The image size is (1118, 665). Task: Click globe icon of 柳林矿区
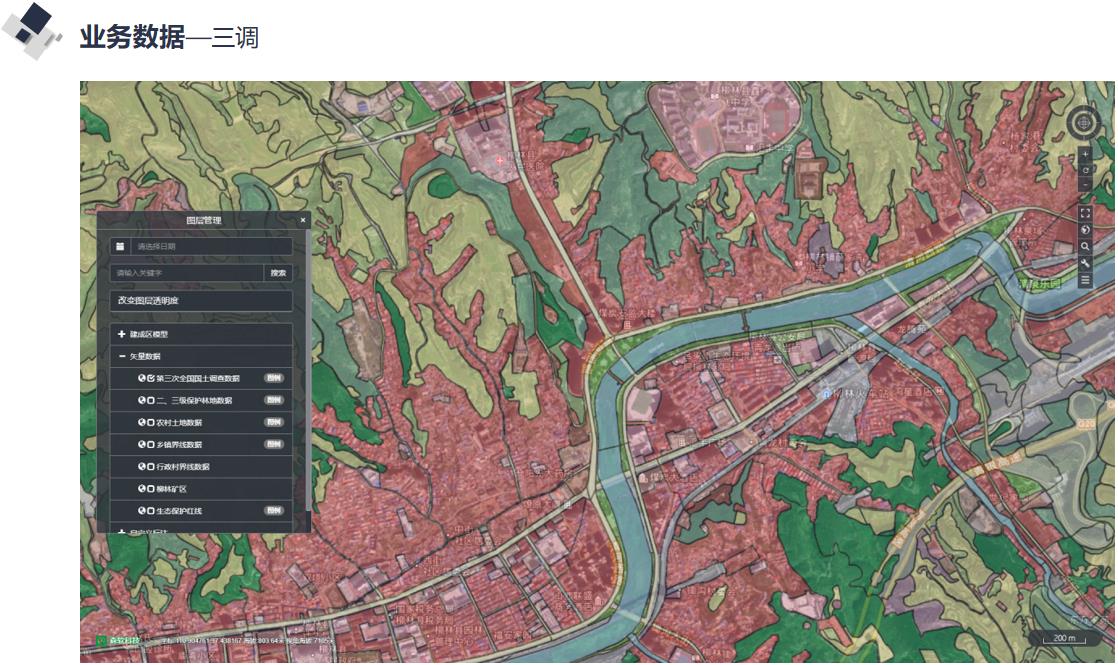click(142, 488)
